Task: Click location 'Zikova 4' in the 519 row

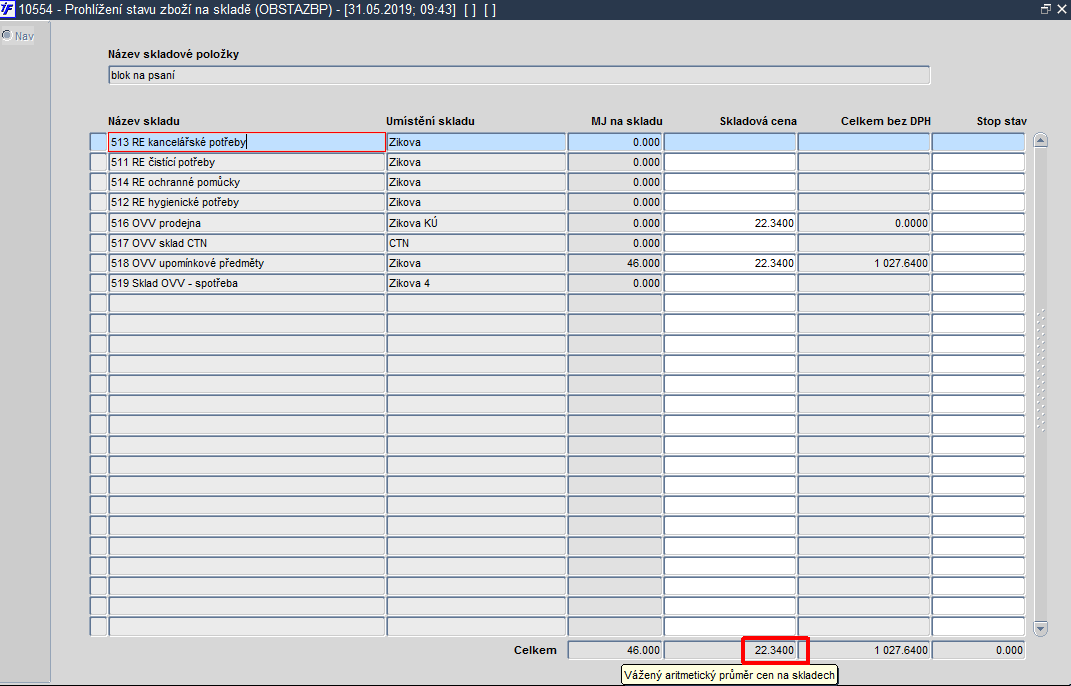Action: click(x=476, y=283)
